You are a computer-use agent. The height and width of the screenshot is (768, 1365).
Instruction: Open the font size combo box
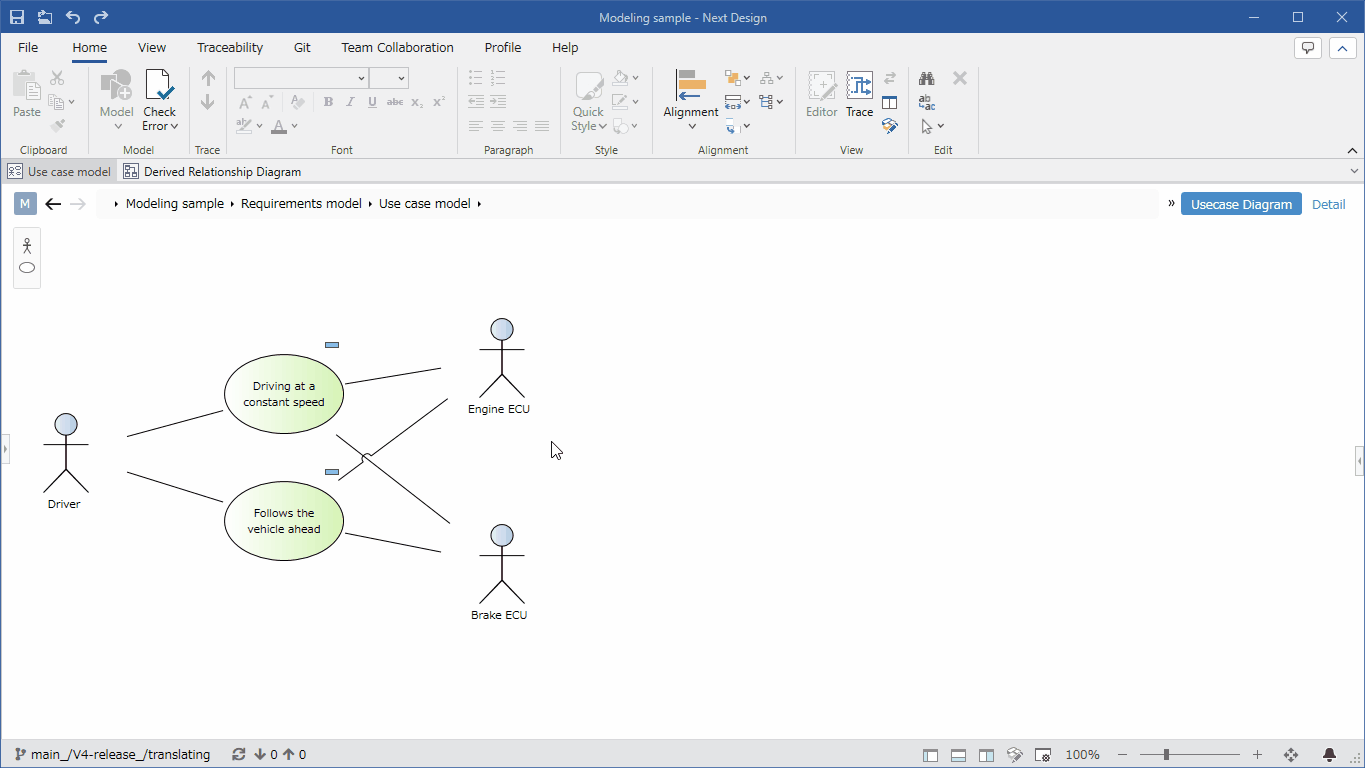pyautogui.click(x=389, y=78)
